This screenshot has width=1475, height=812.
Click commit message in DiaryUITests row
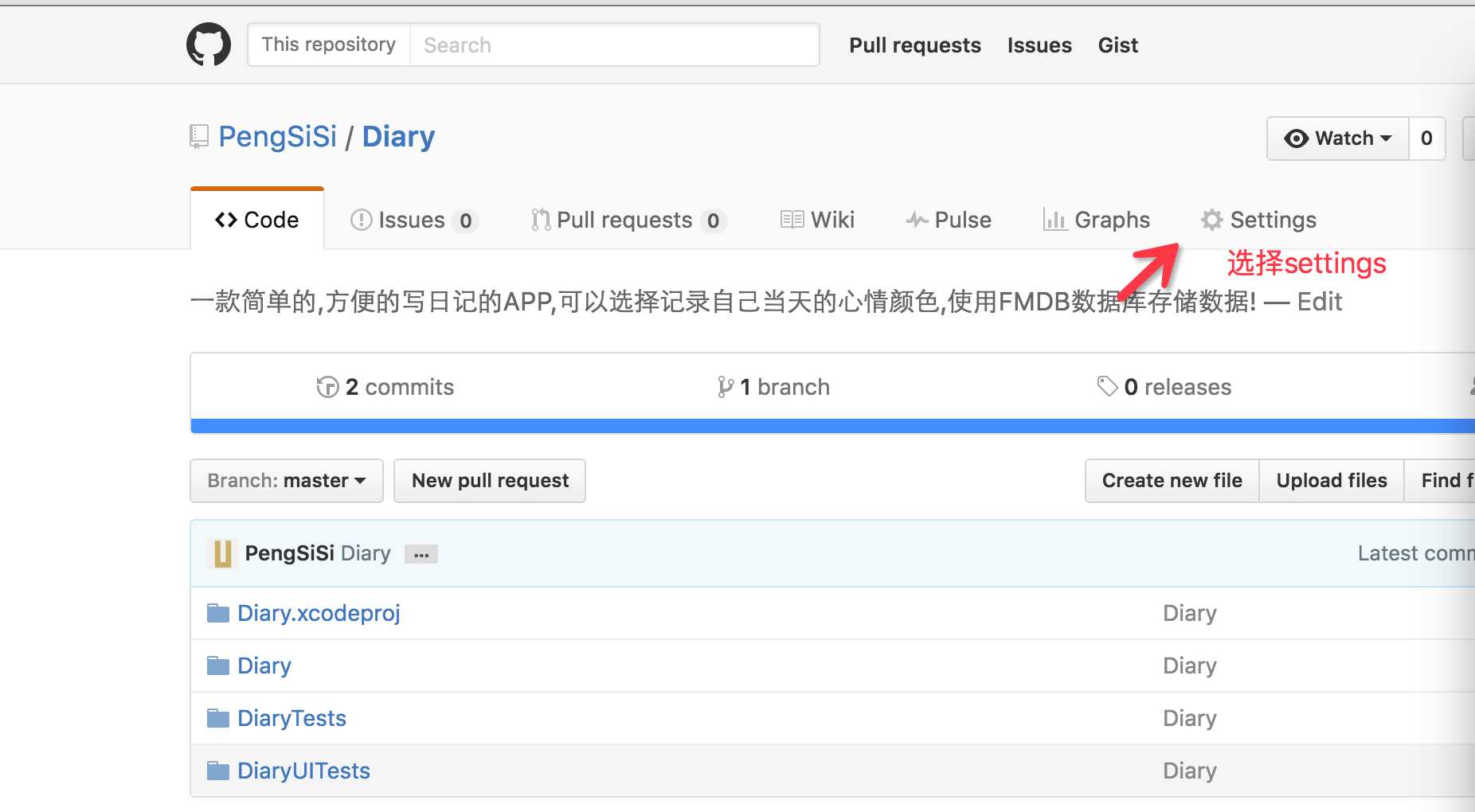[1190, 771]
